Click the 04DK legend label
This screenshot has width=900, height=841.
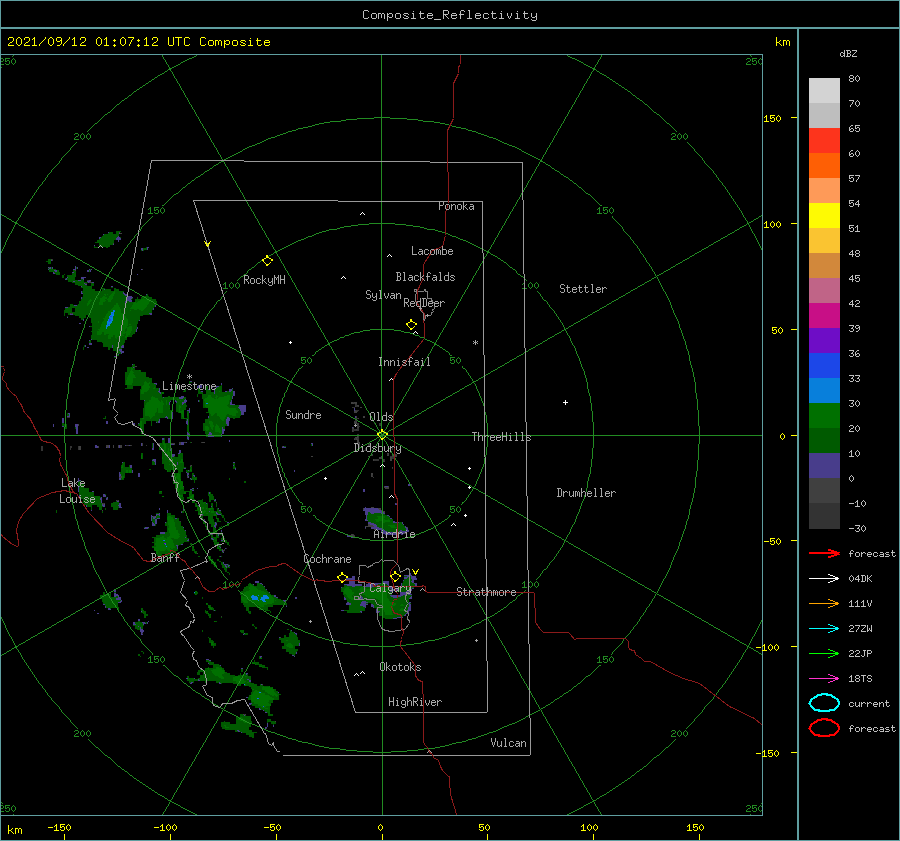click(860, 578)
